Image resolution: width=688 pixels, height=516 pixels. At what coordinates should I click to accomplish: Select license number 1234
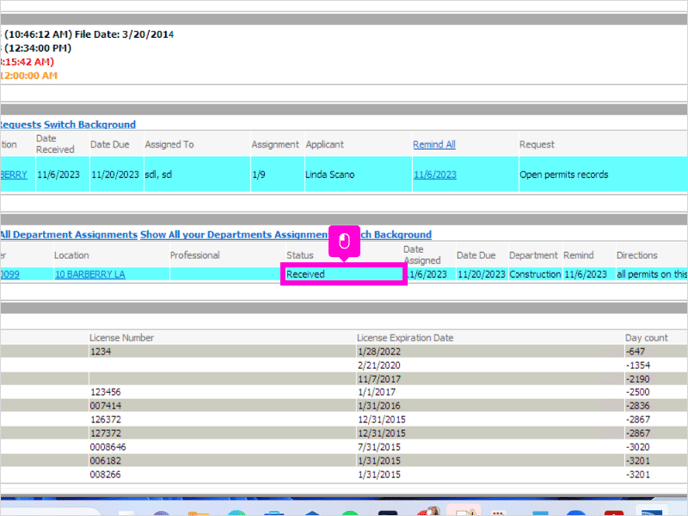click(100, 351)
